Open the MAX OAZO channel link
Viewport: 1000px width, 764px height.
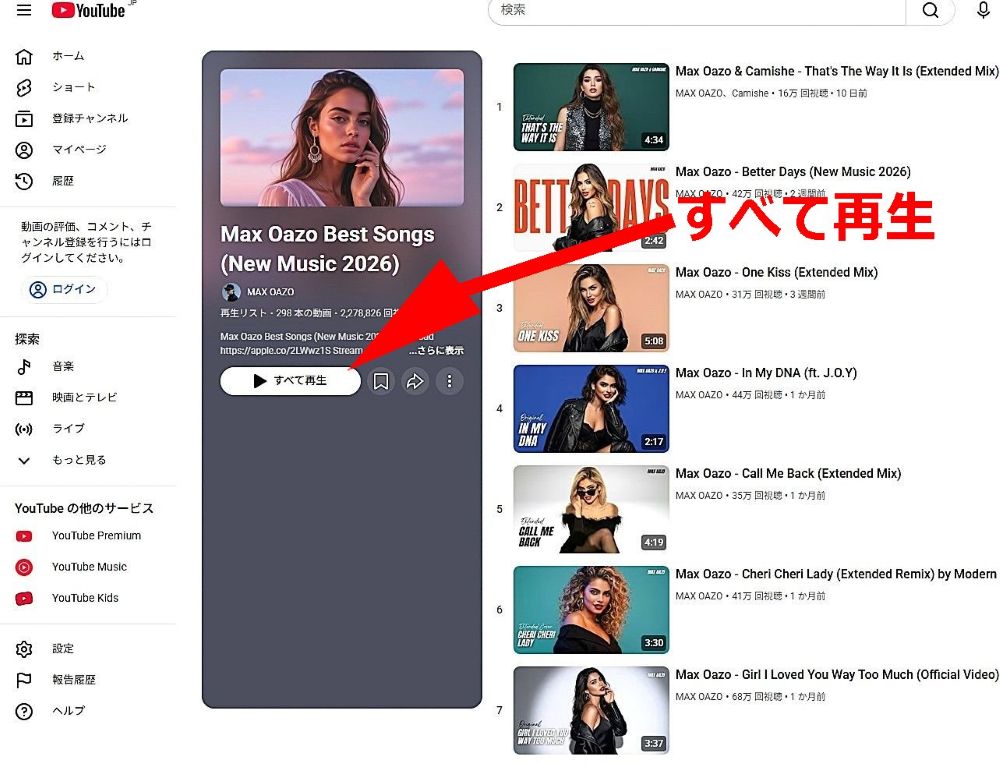click(x=270, y=291)
